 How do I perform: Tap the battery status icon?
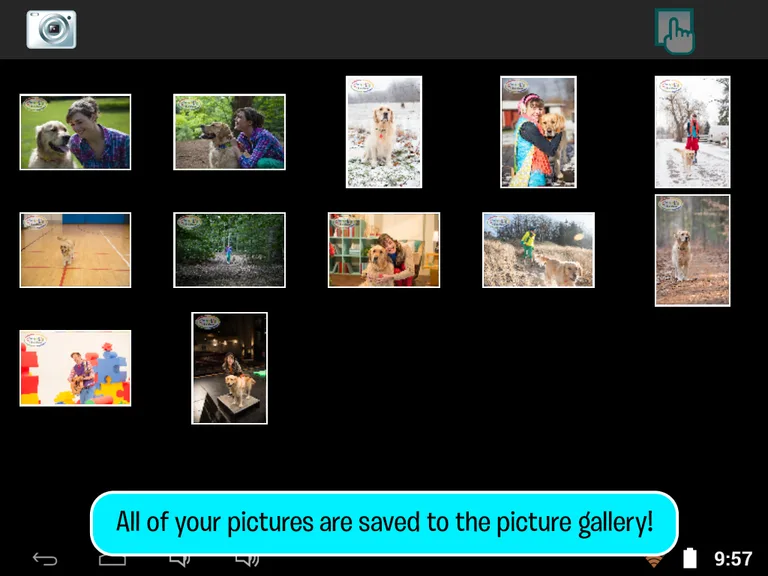(x=690, y=558)
